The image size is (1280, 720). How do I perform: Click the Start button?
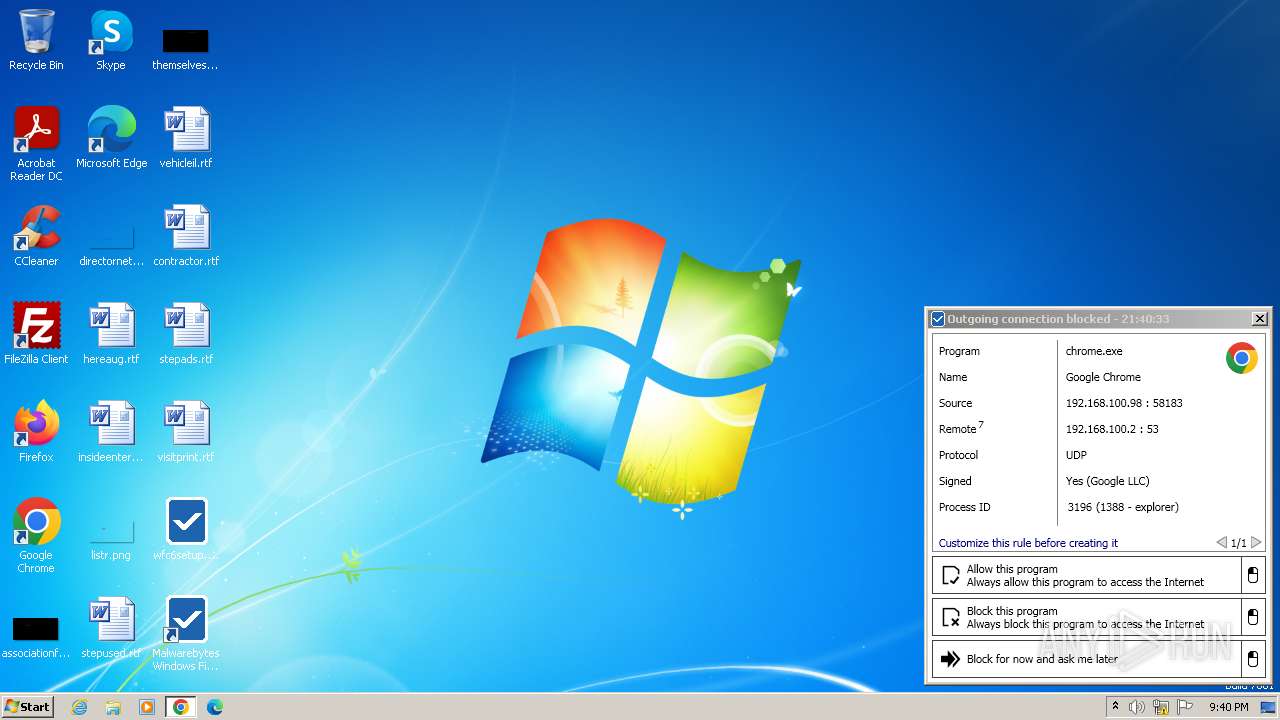pyautogui.click(x=28, y=707)
